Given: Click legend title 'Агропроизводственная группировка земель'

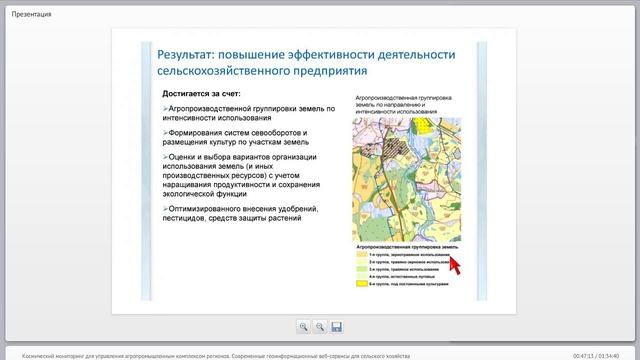Looking at the screenshot, I should 407,247.
